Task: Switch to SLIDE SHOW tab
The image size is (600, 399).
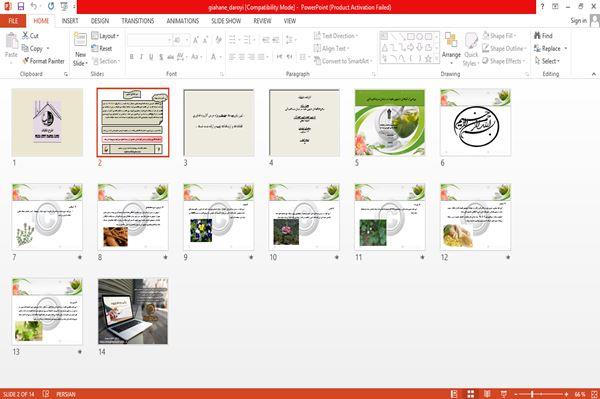Action: click(226, 21)
